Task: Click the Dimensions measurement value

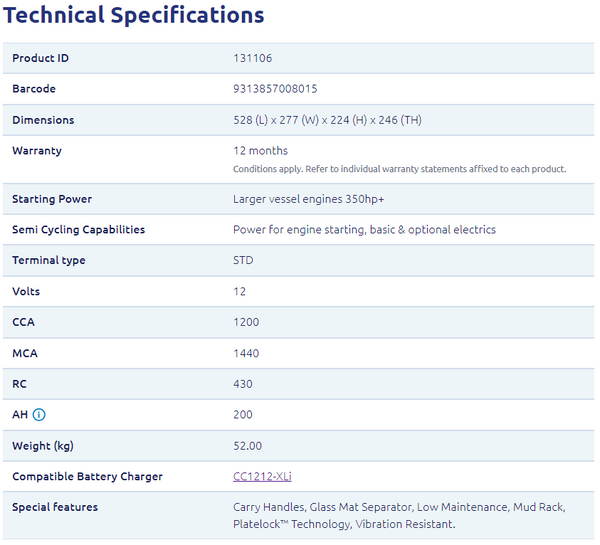Action: [327, 120]
